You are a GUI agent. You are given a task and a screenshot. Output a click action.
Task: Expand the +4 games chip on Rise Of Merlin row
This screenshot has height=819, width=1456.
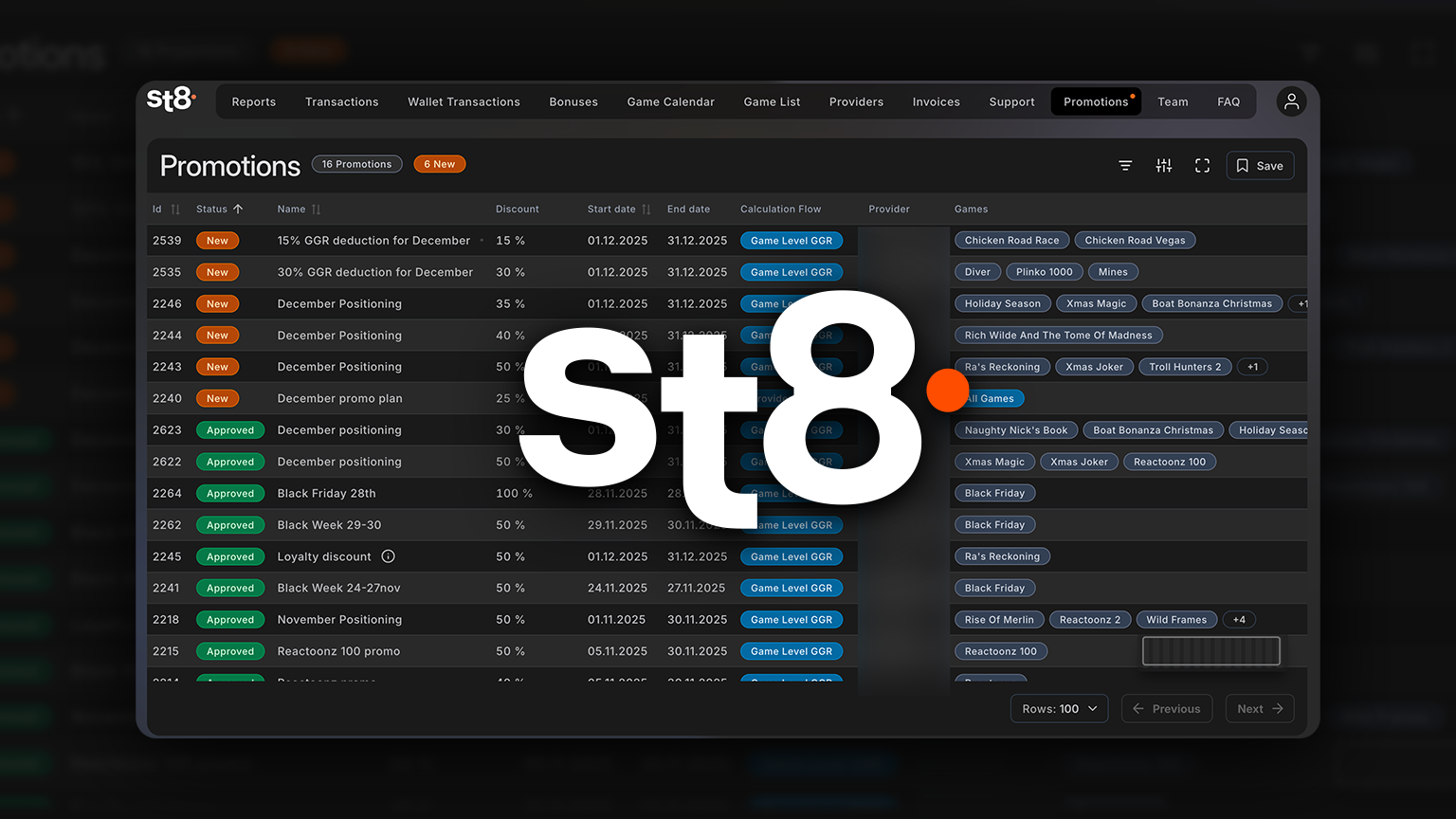(x=1239, y=619)
